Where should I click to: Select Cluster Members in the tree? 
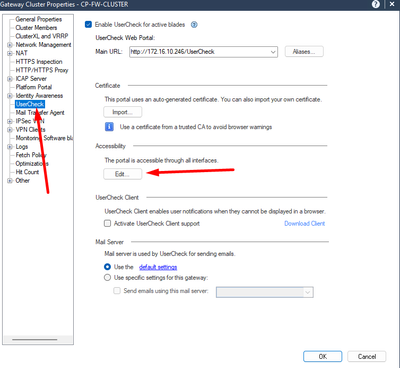click(36, 28)
